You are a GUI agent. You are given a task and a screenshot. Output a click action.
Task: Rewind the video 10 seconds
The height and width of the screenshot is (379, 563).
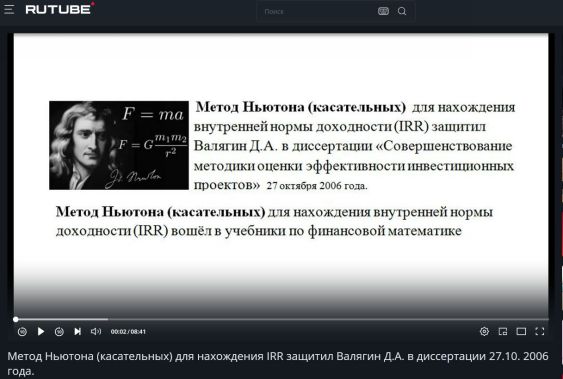pyautogui.click(x=22, y=332)
